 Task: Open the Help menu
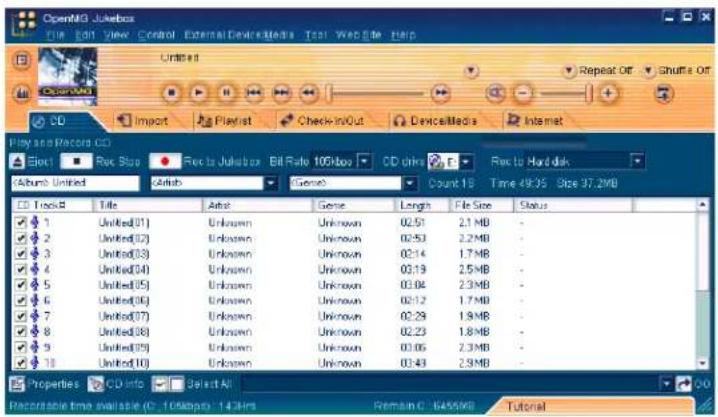pyautogui.click(x=403, y=35)
